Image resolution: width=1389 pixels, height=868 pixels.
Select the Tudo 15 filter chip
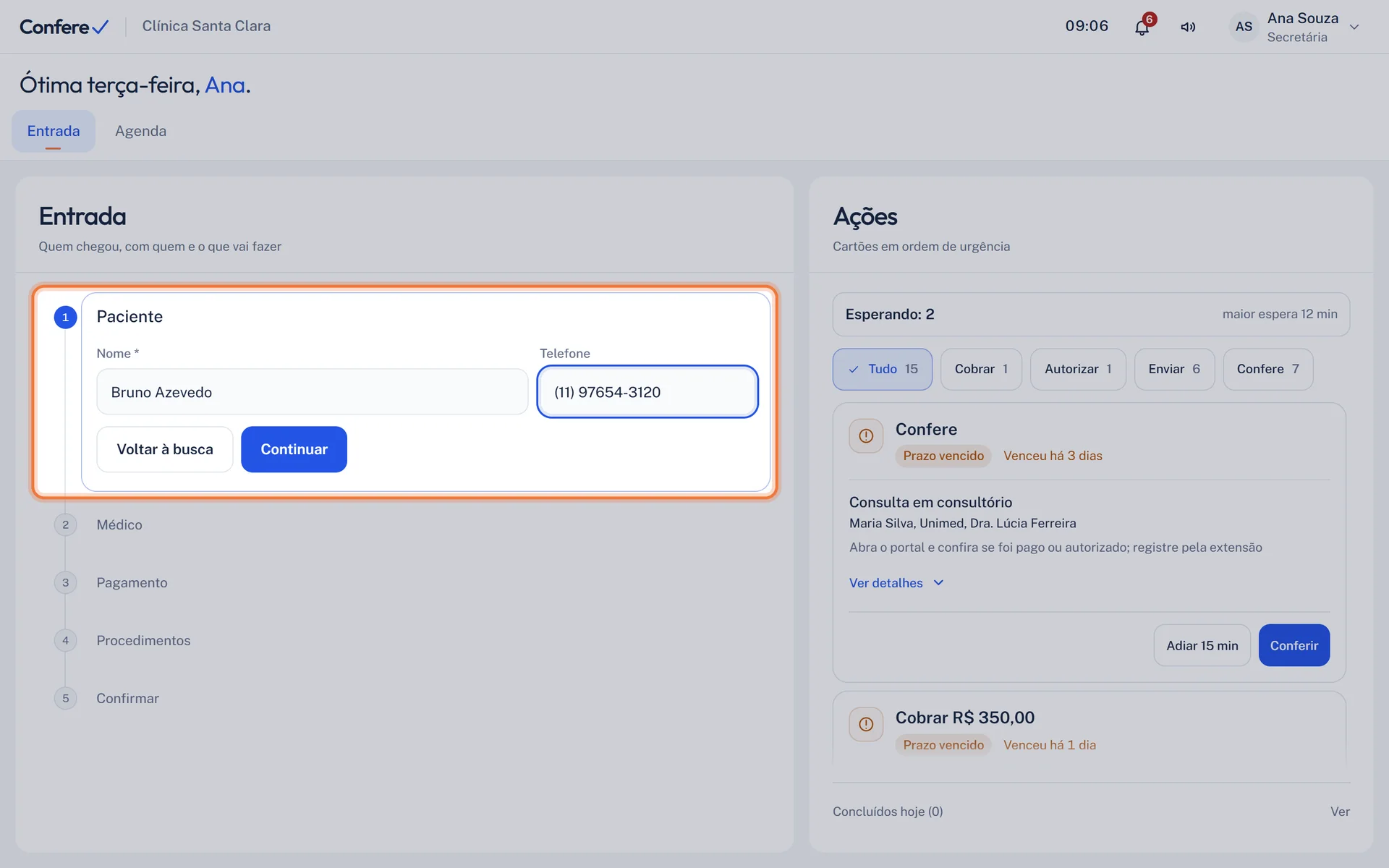pos(882,369)
